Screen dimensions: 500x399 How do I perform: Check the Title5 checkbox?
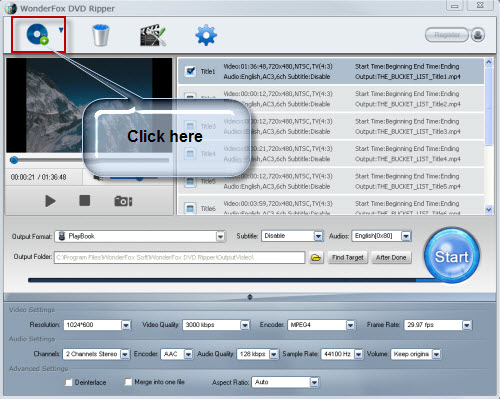tap(190, 181)
